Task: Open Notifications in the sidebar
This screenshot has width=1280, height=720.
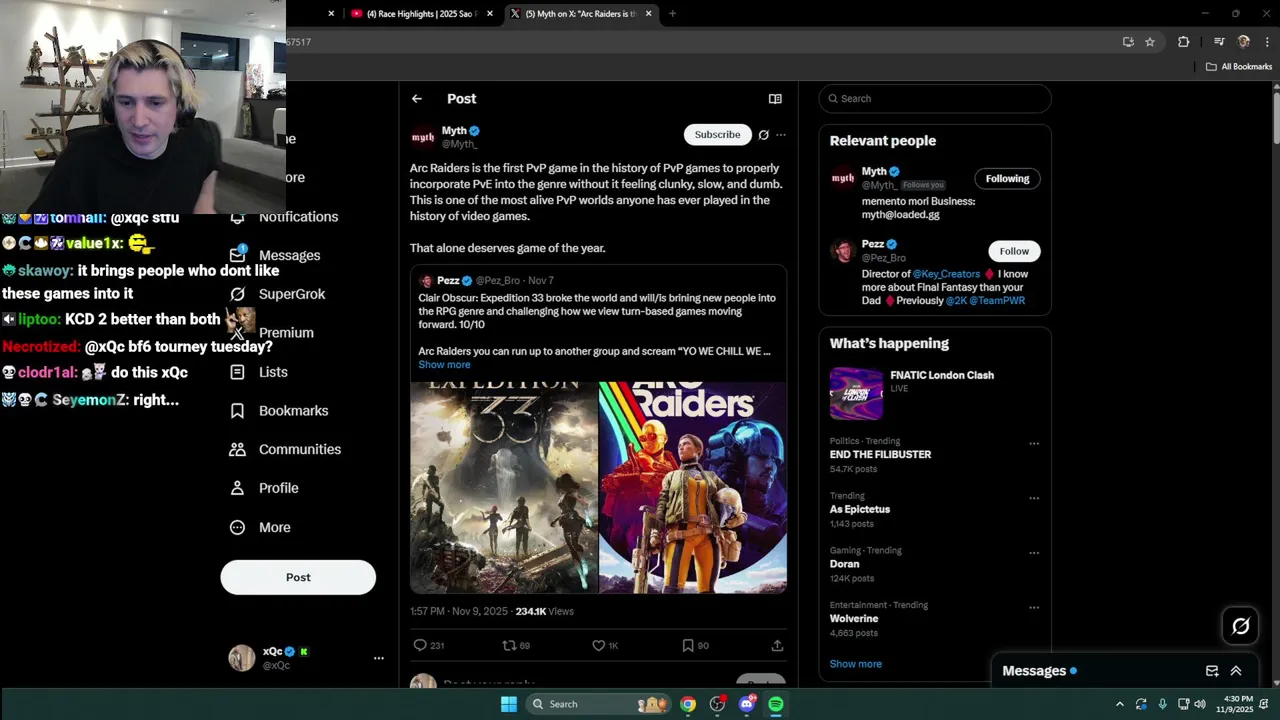Action: tap(284, 217)
